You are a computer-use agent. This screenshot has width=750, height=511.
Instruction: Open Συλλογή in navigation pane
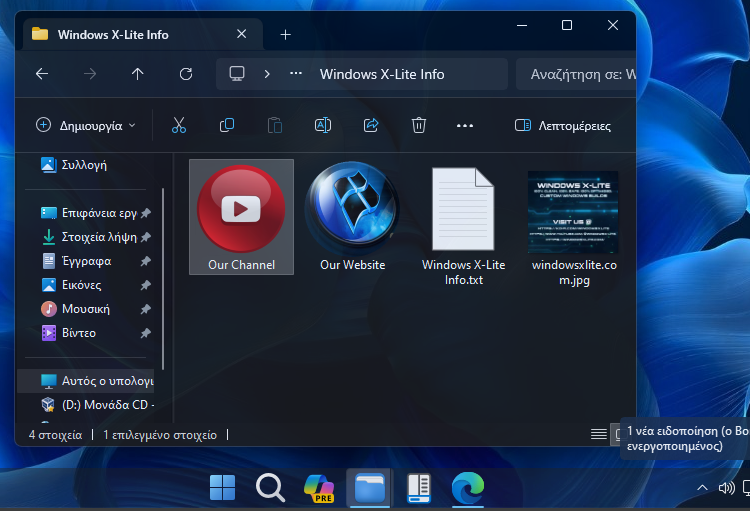74,165
